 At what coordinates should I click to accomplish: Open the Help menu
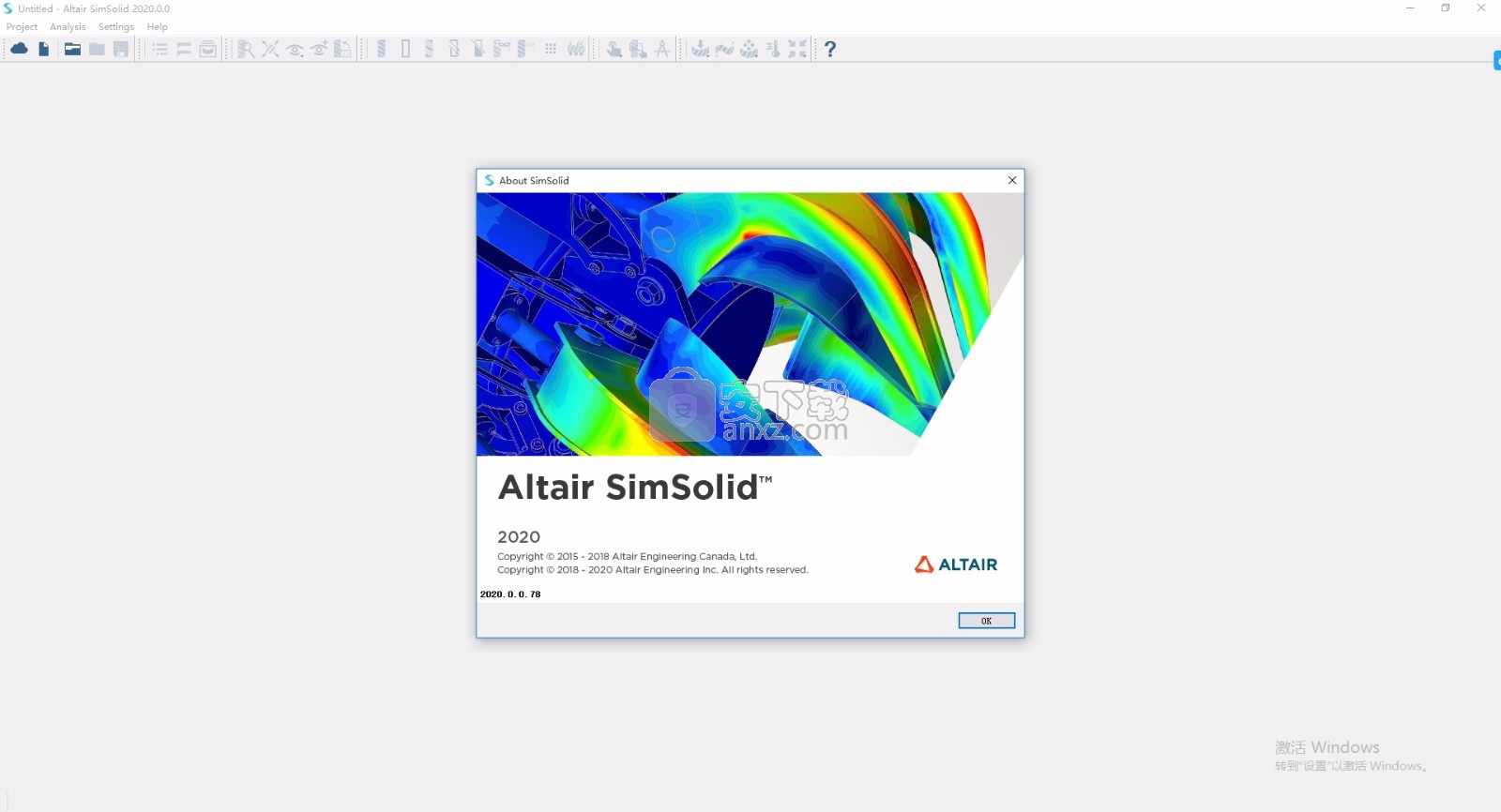pyautogui.click(x=158, y=27)
